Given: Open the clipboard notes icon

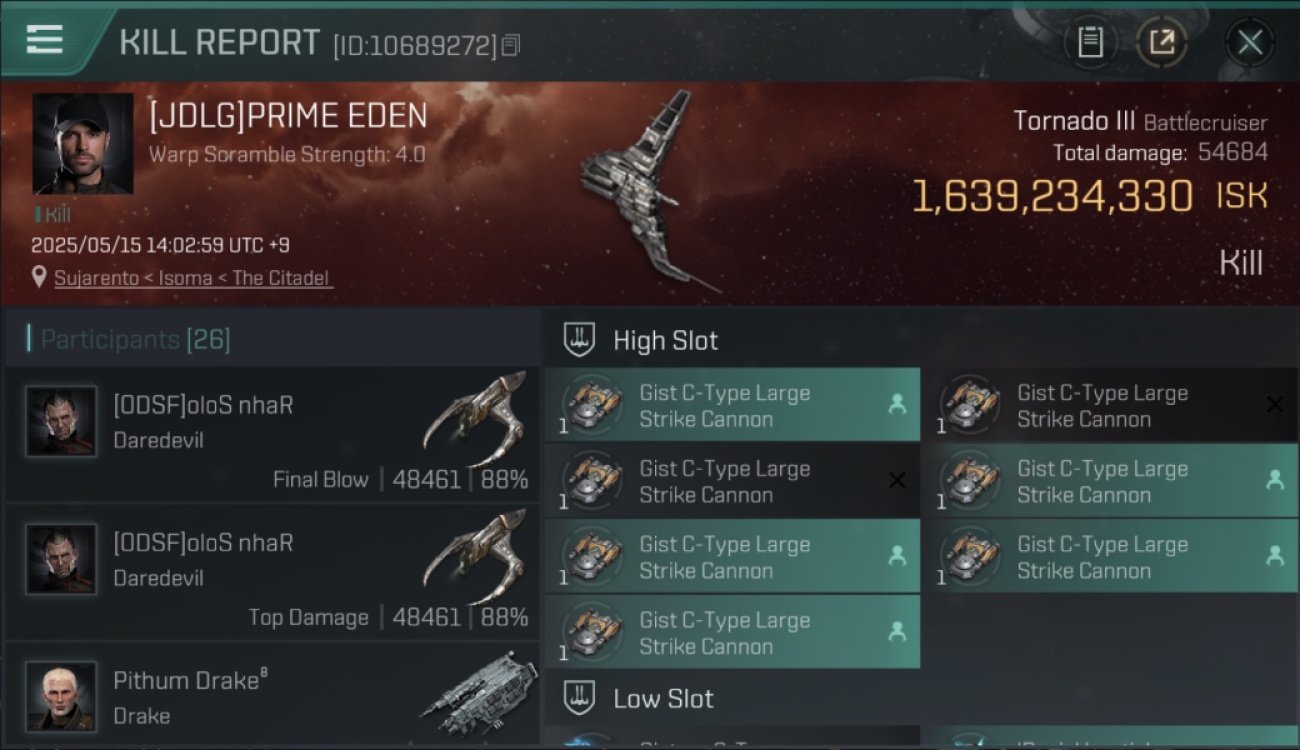Looking at the screenshot, I should (x=1089, y=42).
